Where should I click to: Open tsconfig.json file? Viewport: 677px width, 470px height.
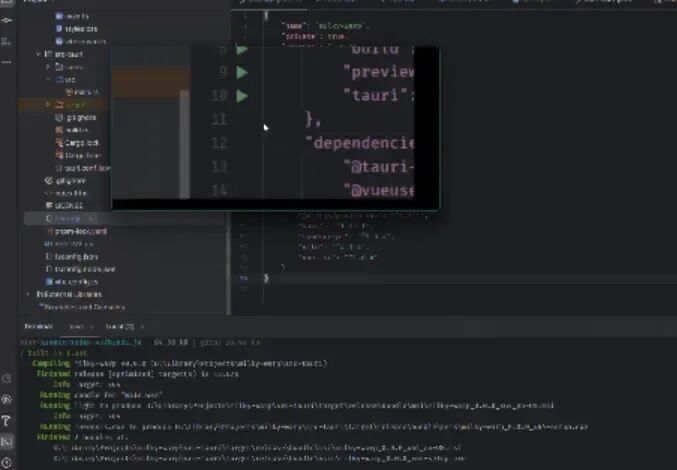click(72, 257)
